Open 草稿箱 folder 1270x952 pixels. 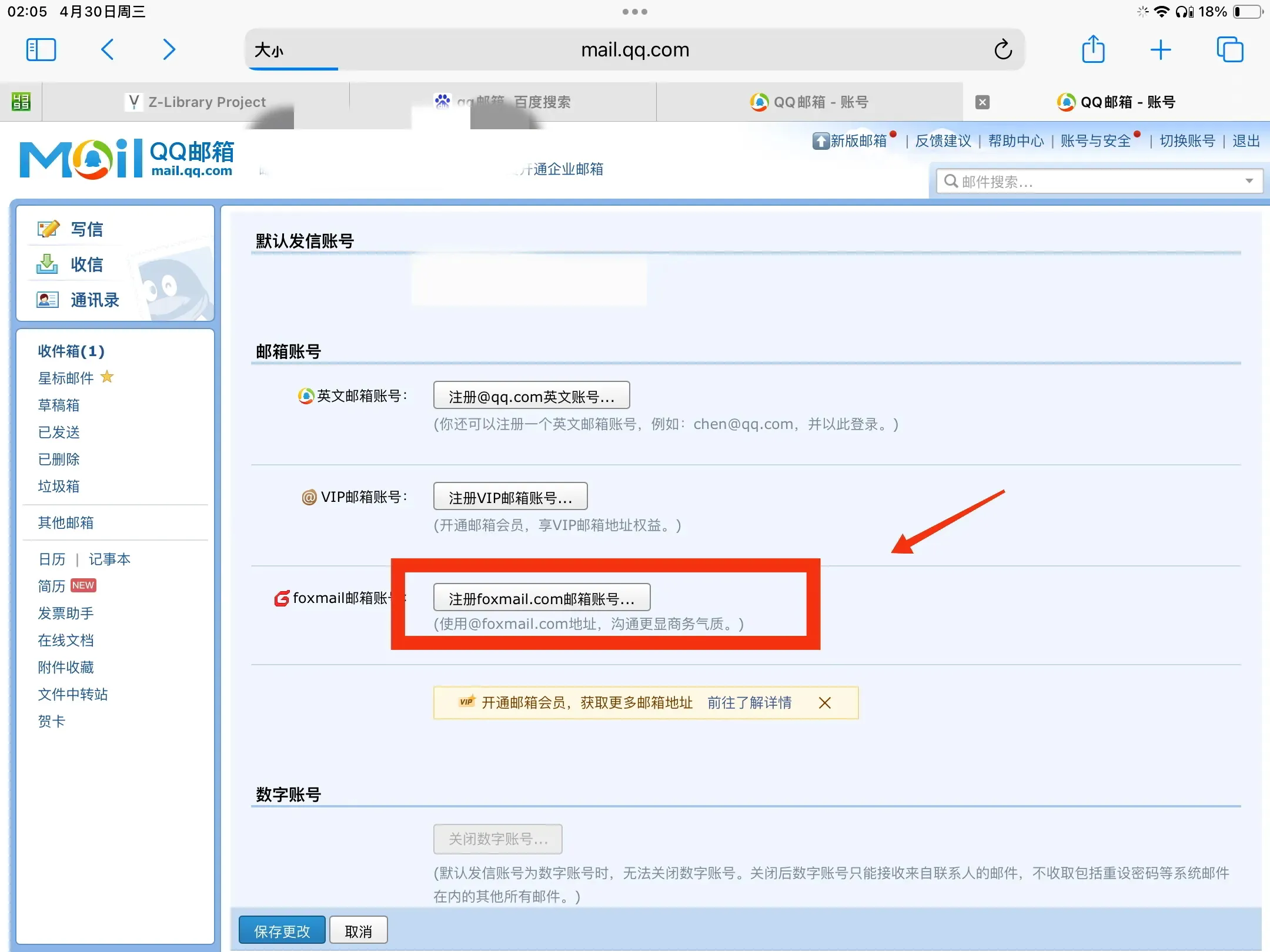pyautogui.click(x=59, y=405)
